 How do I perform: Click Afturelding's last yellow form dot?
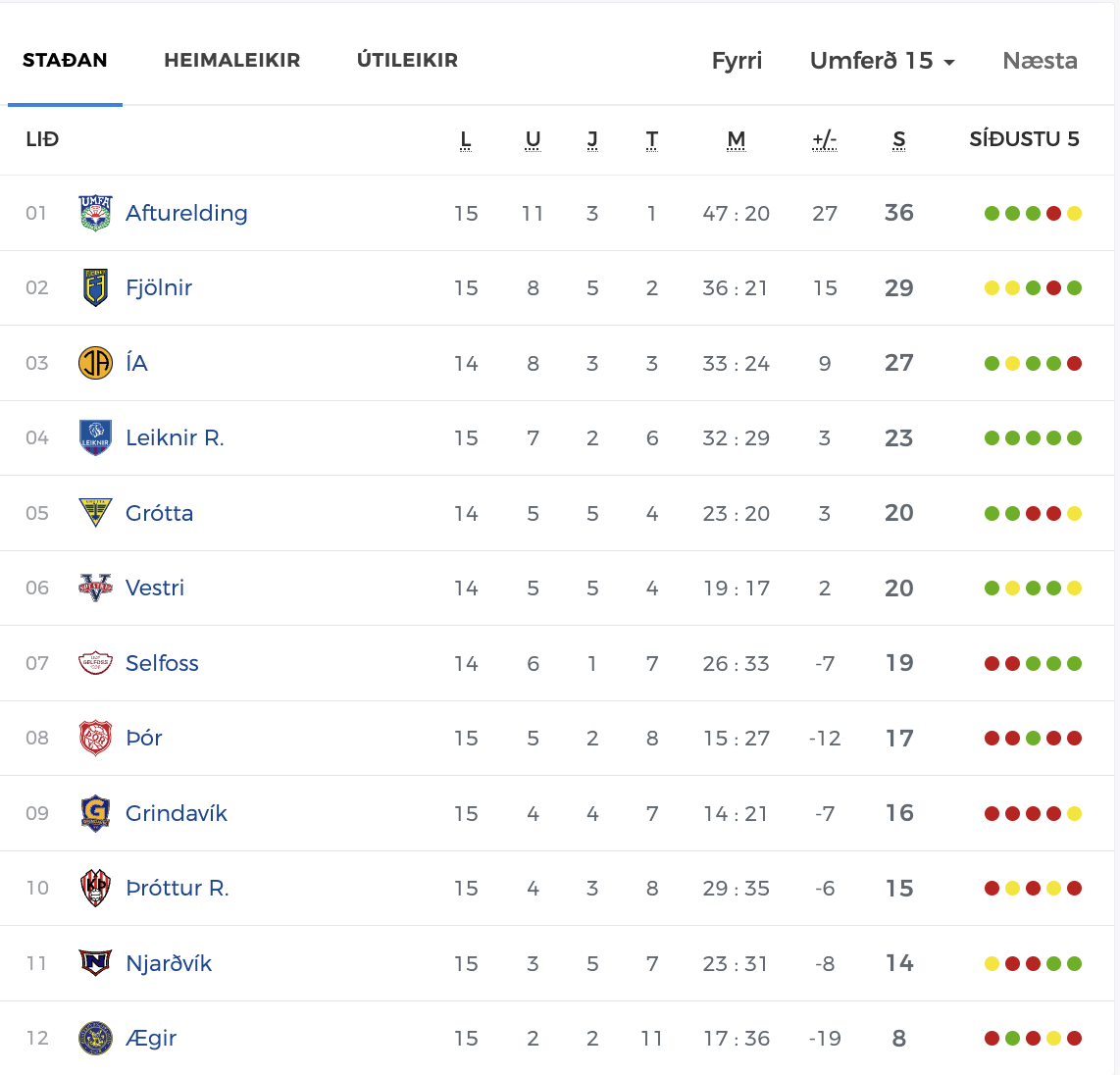point(1074,213)
